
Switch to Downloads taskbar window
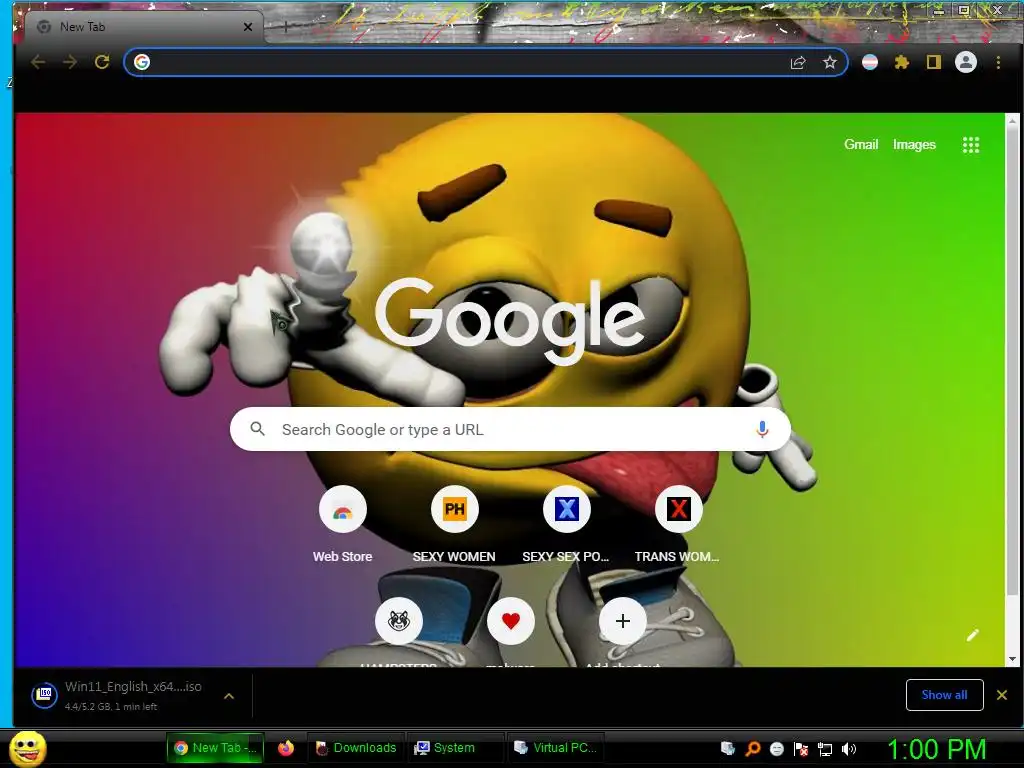point(356,748)
